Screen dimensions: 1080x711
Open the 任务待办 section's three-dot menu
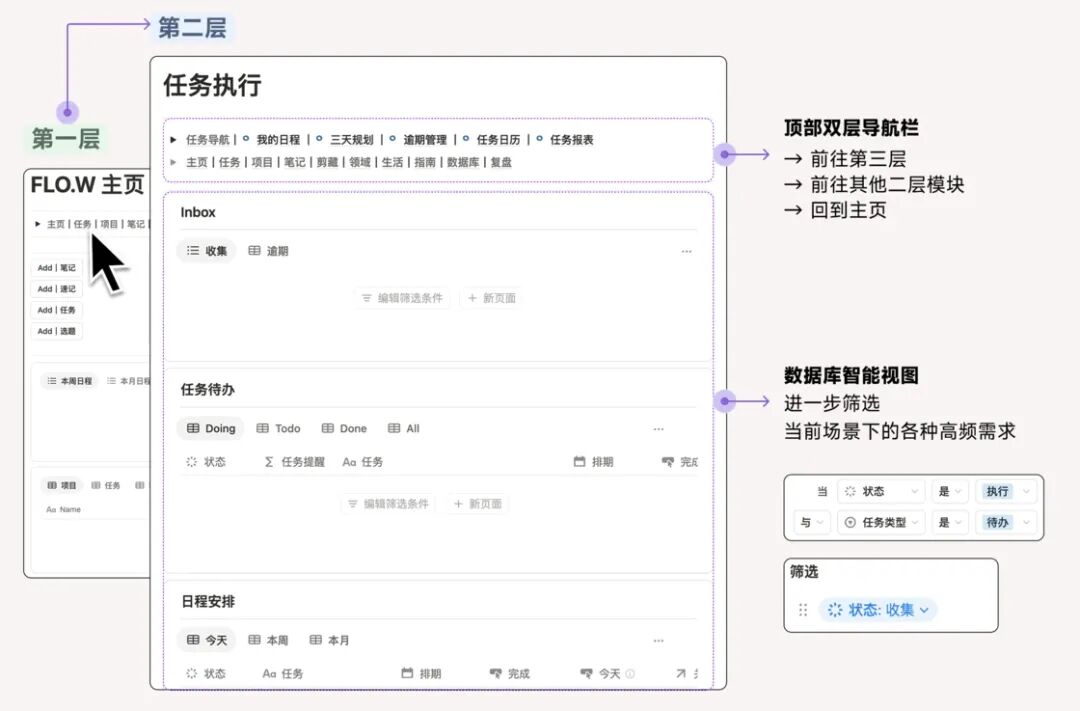[658, 429]
